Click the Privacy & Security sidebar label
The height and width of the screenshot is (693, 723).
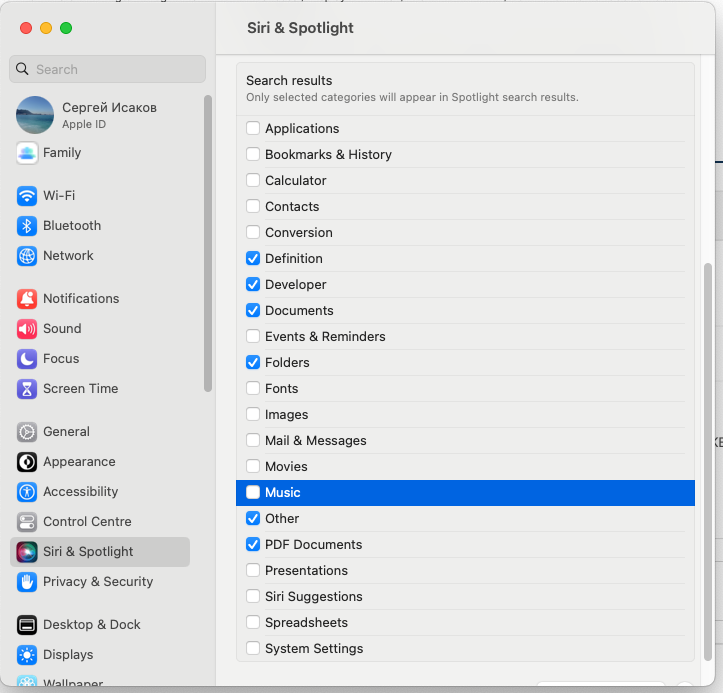coord(98,581)
